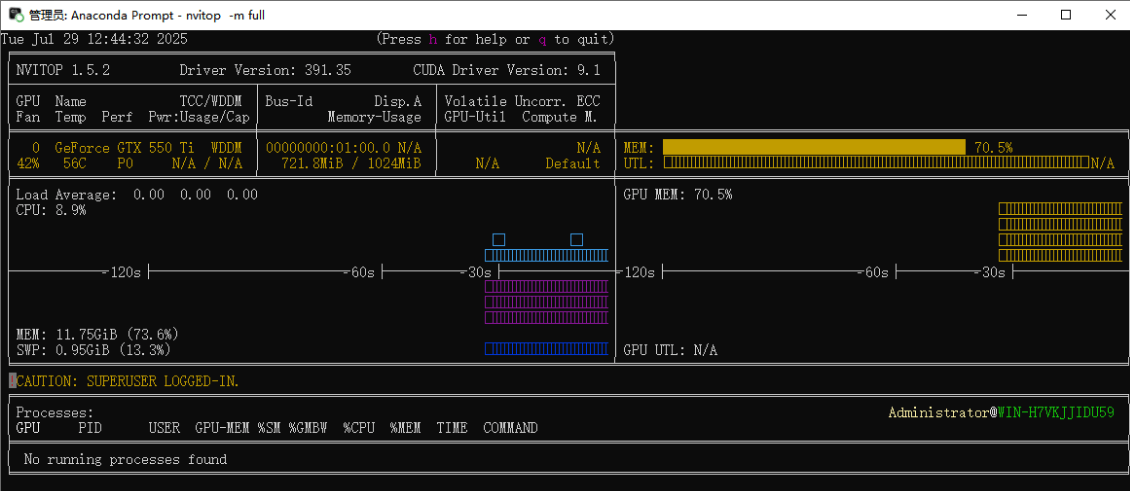Click the Anaconda Prompt icon in title bar

[x=16, y=15]
